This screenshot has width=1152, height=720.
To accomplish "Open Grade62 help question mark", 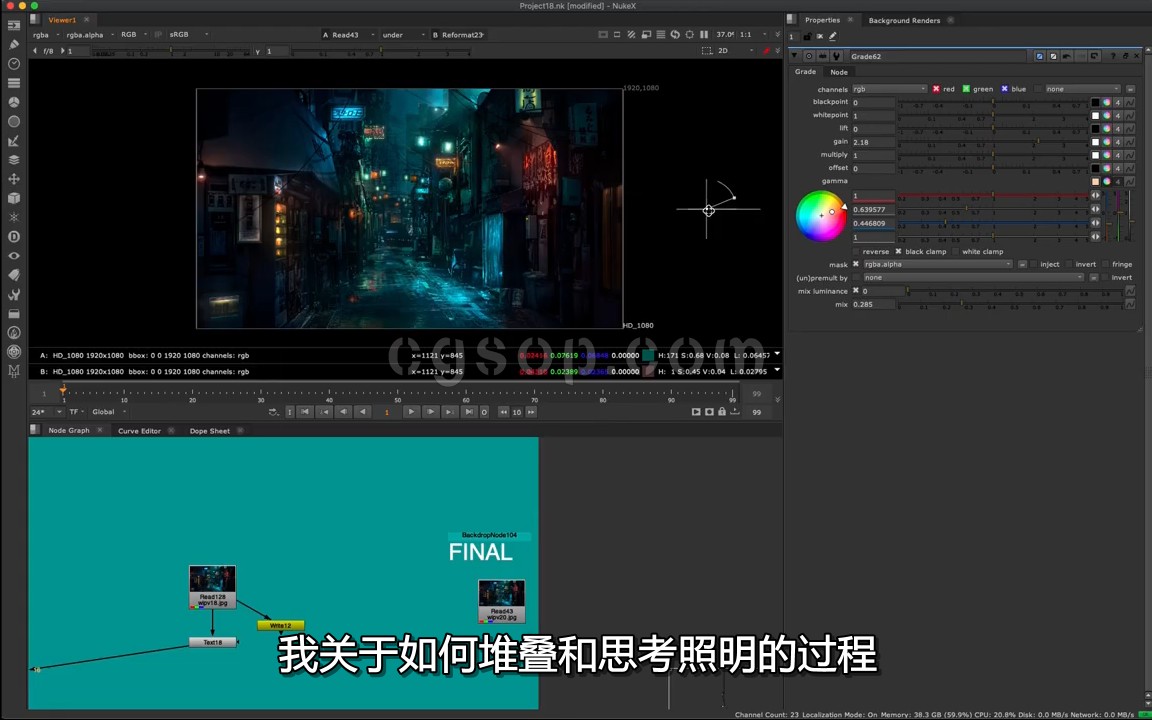I will [1113, 56].
